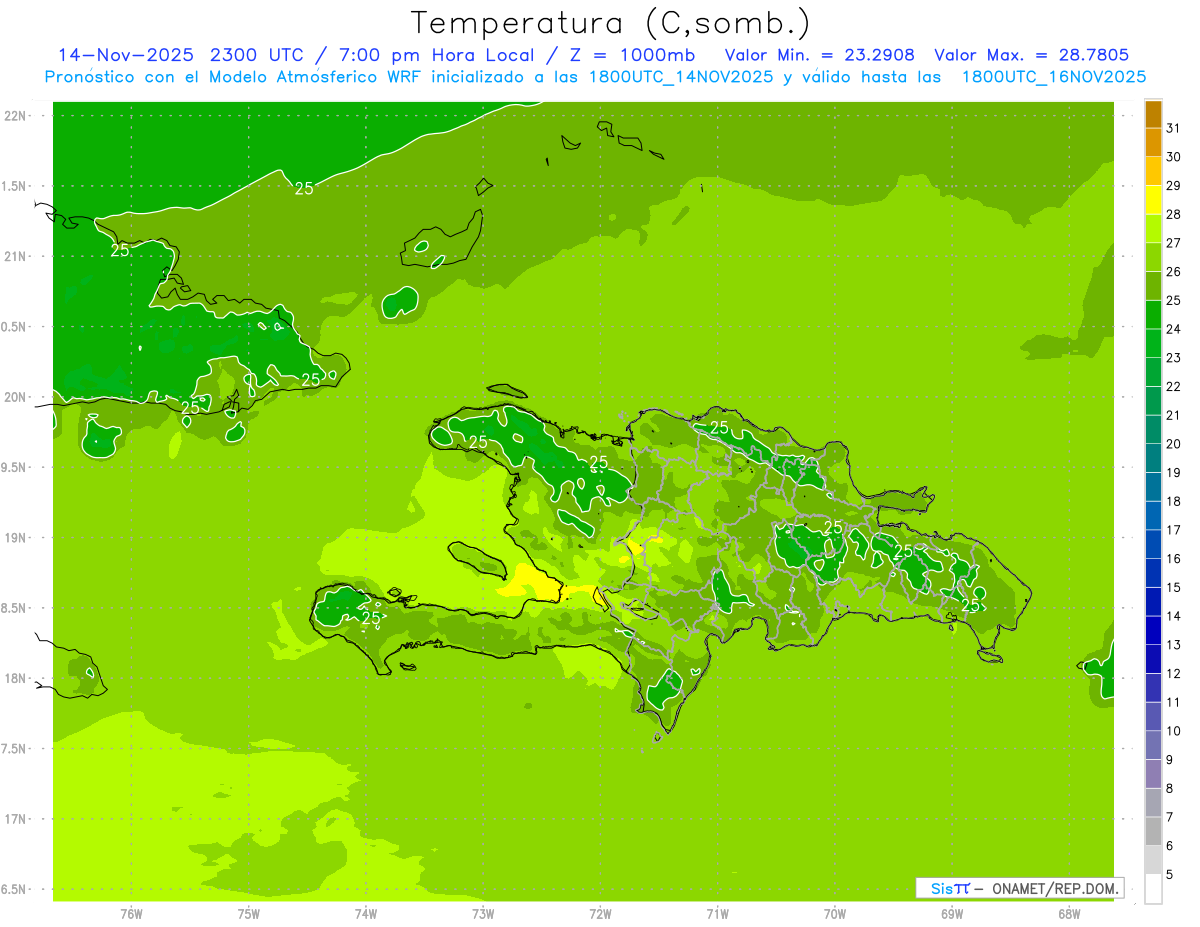
Task: Click the yellow color swatch between 28 and 29
Action: pos(1153,200)
